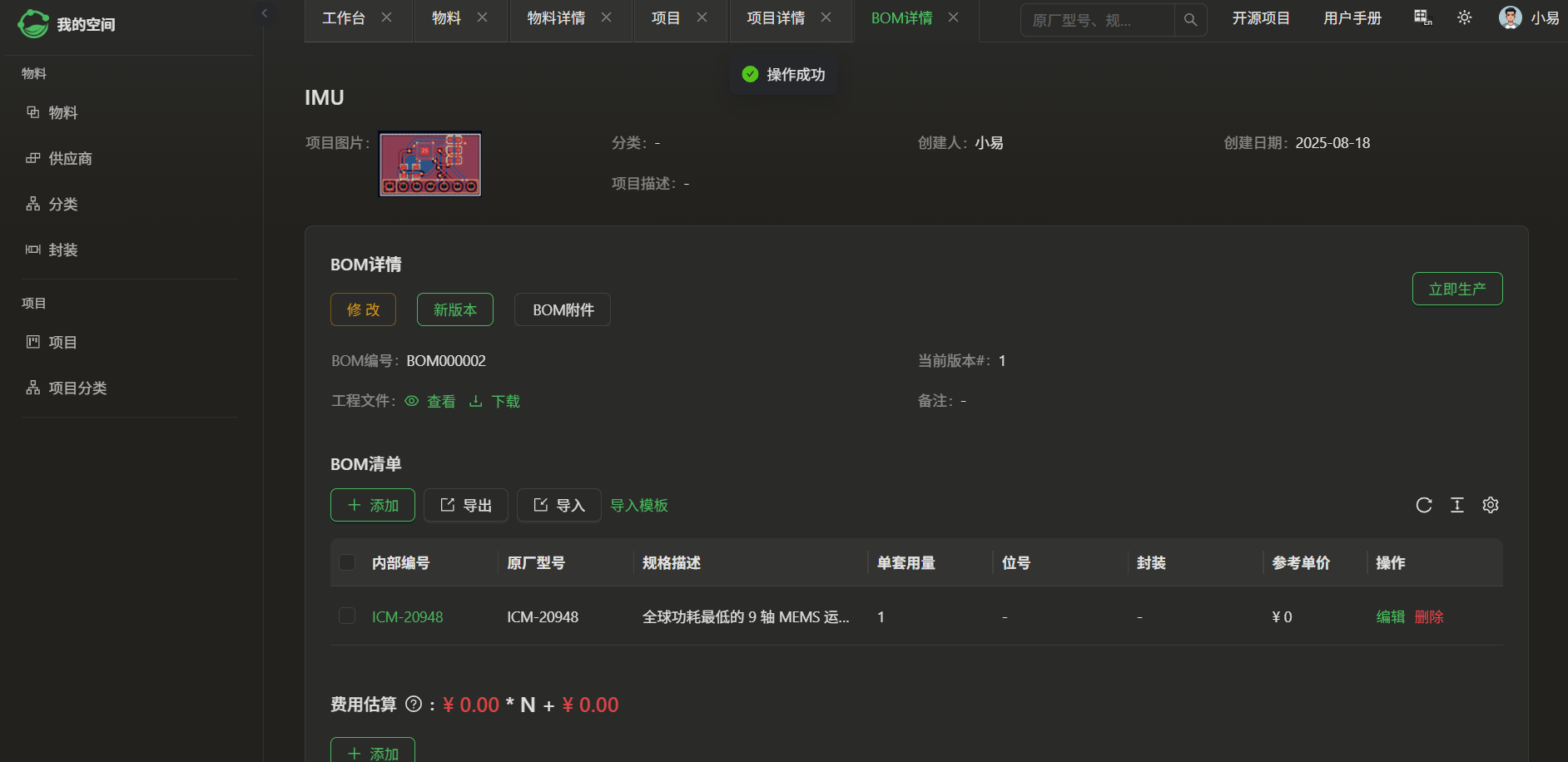Viewport: 1568px width, 762px height.
Task: Open 开源项目 link in header
Action: tap(1261, 18)
